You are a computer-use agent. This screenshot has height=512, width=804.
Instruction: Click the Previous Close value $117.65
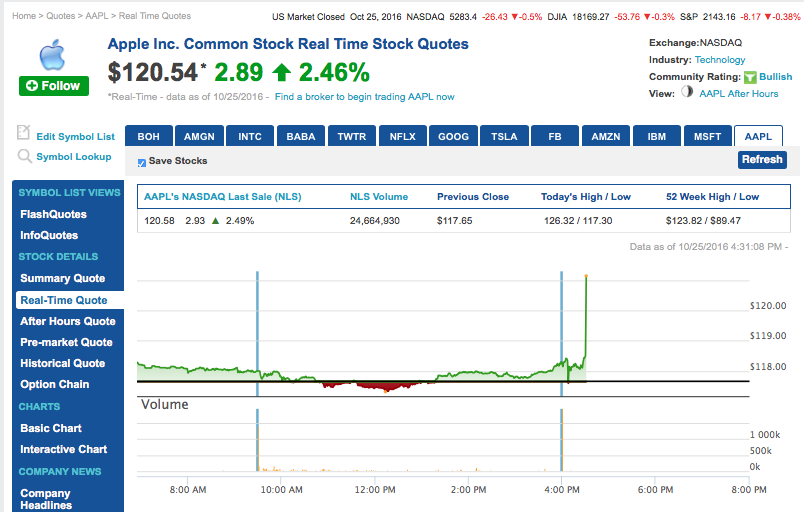click(454, 221)
